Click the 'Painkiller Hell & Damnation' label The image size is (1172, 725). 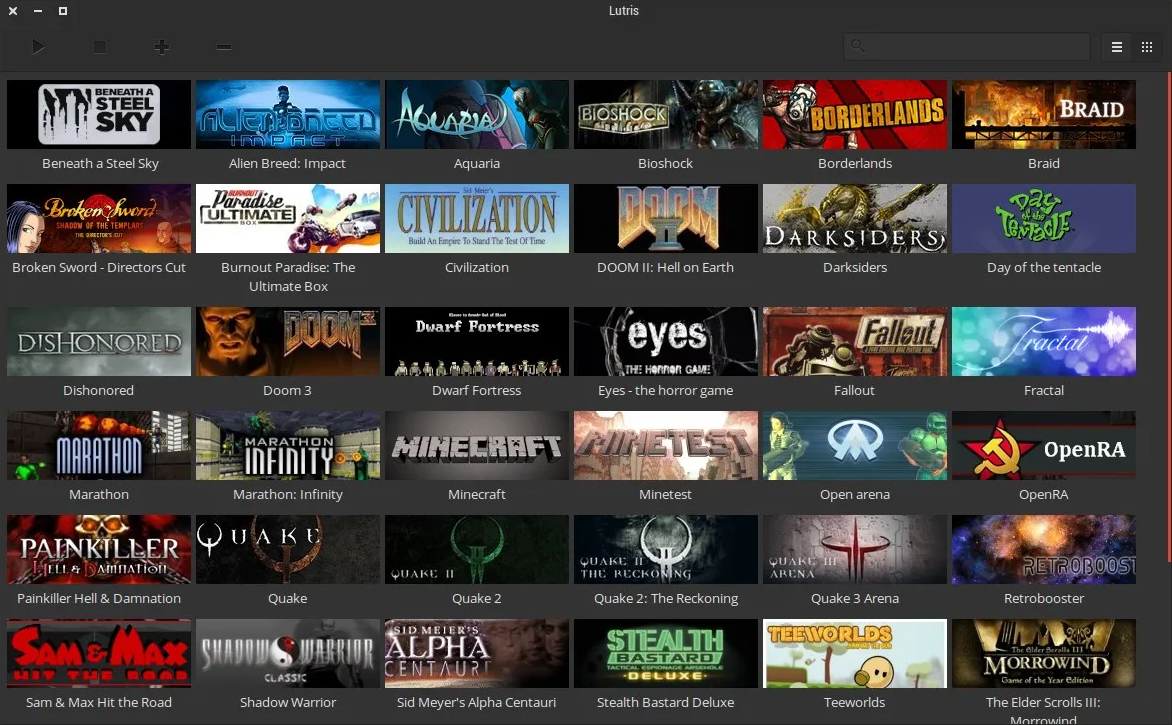click(99, 598)
